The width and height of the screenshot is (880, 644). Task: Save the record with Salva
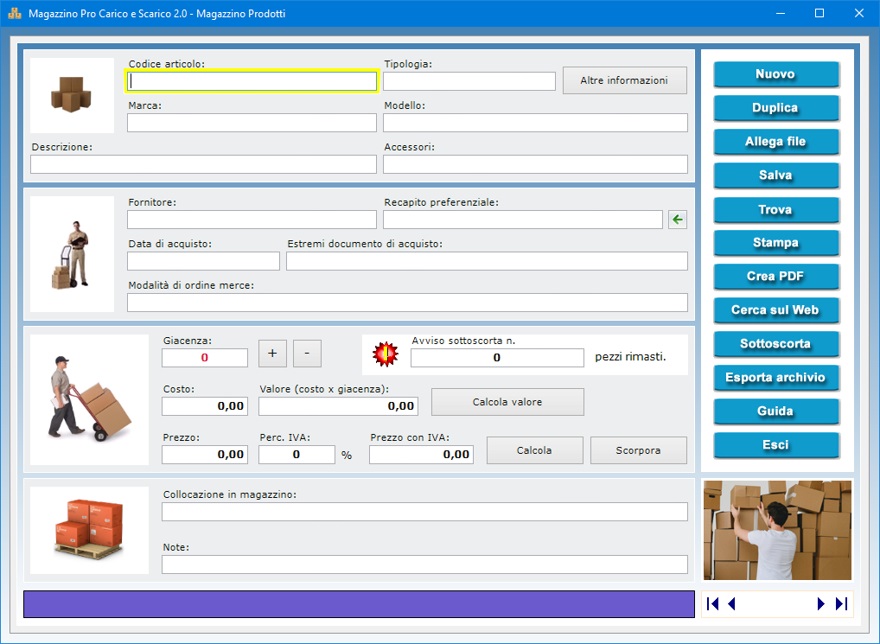pyautogui.click(x=776, y=175)
